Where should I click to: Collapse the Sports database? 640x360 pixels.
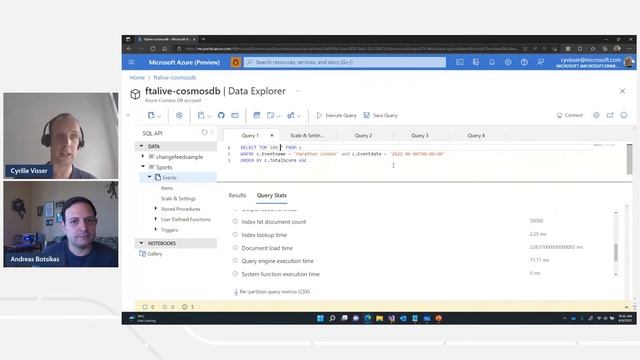pyautogui.click(x=143, y=167)
